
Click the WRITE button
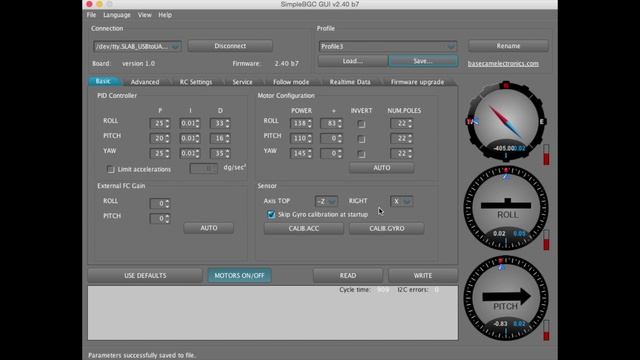point(423,276)
